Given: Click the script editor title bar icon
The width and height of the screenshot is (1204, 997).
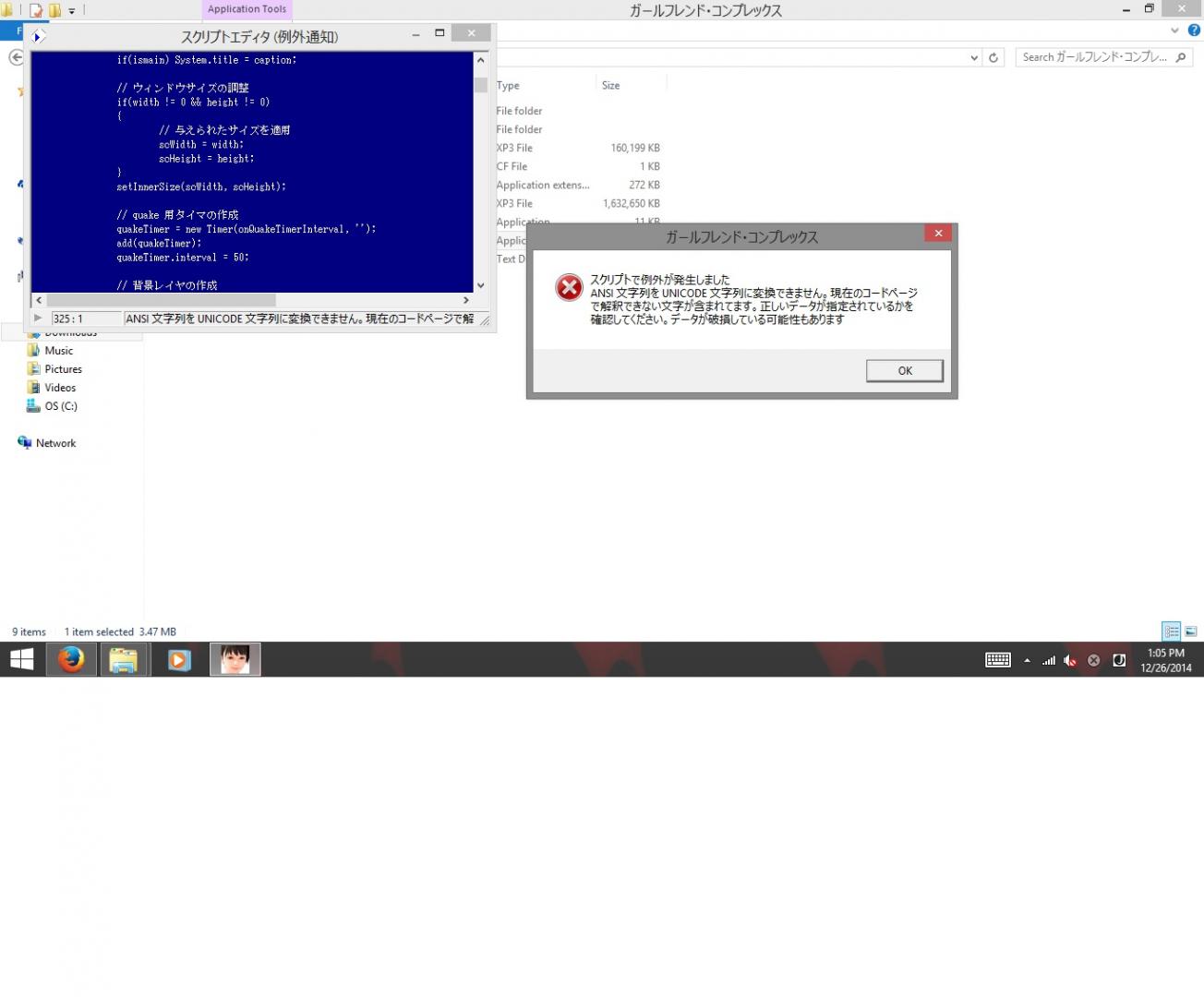Looking at the screenshot, I should 39,37.
